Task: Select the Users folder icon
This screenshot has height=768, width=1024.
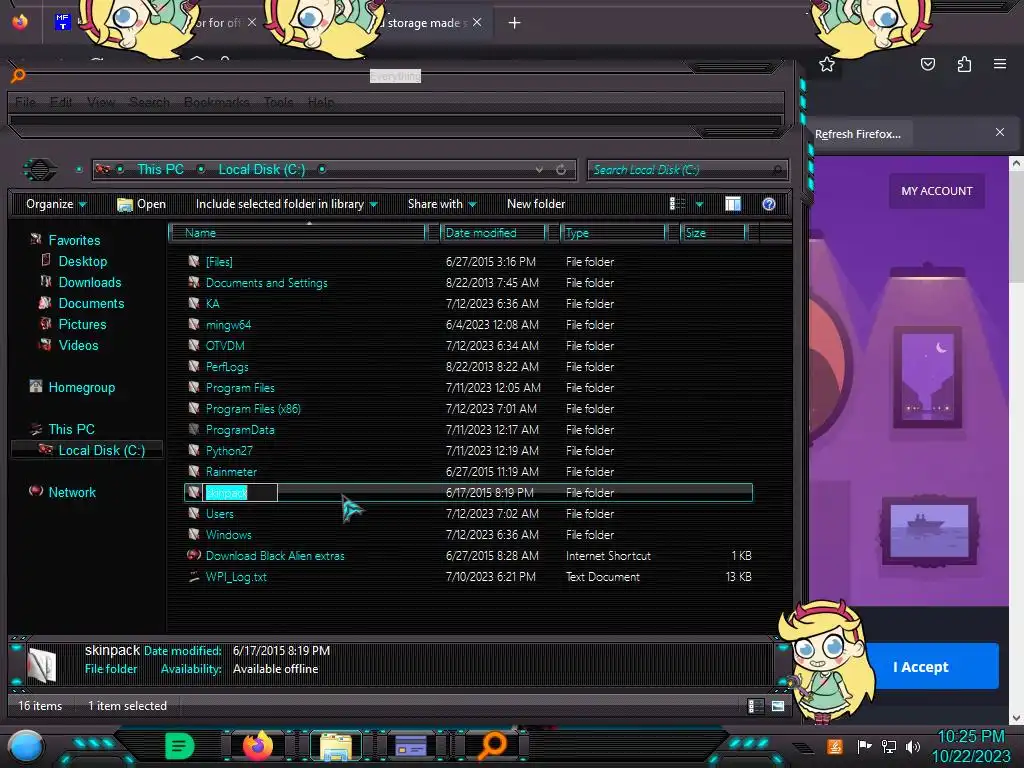Action: click(194, 513)
